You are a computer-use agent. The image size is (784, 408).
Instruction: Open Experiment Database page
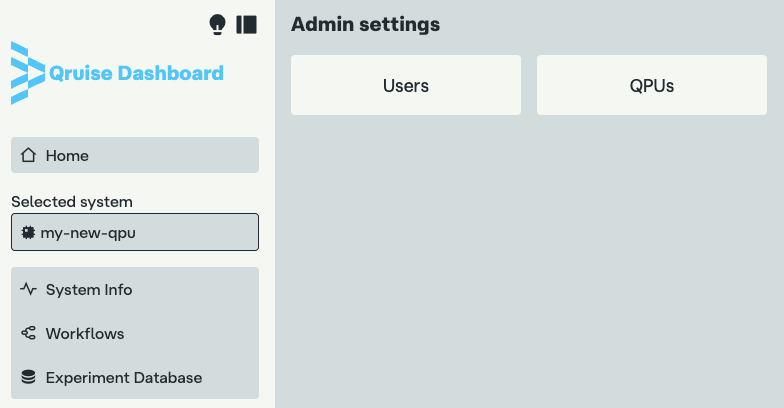point(124,378)
